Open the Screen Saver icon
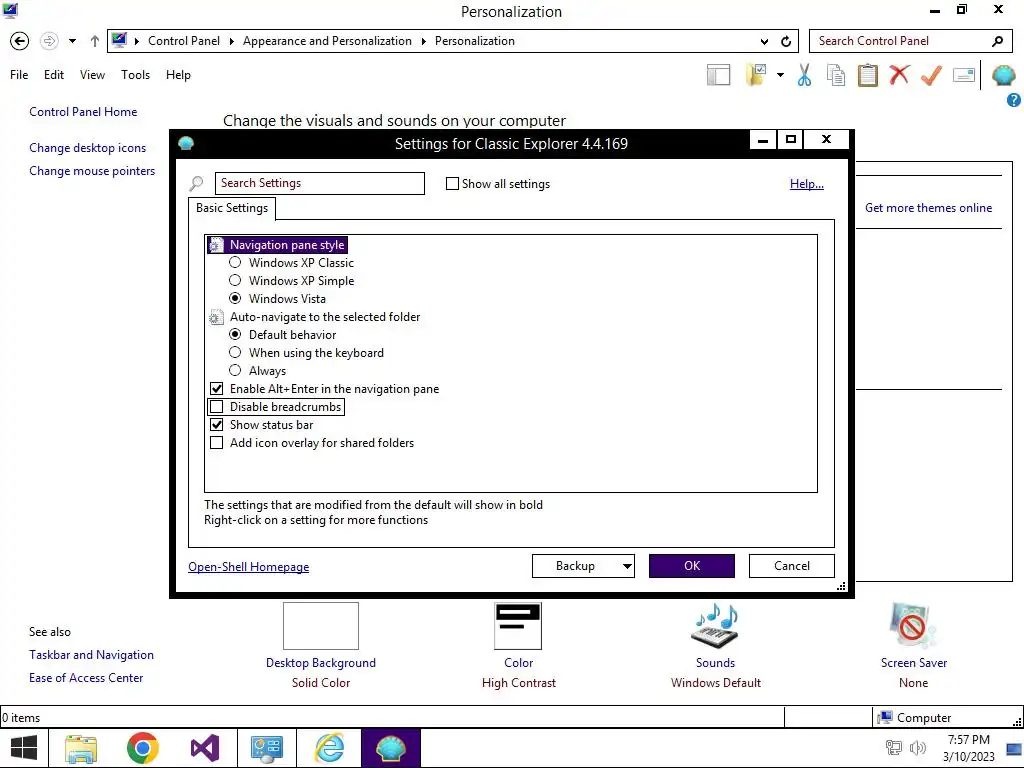Viewport: 1024px width, 768px height. 913,626
